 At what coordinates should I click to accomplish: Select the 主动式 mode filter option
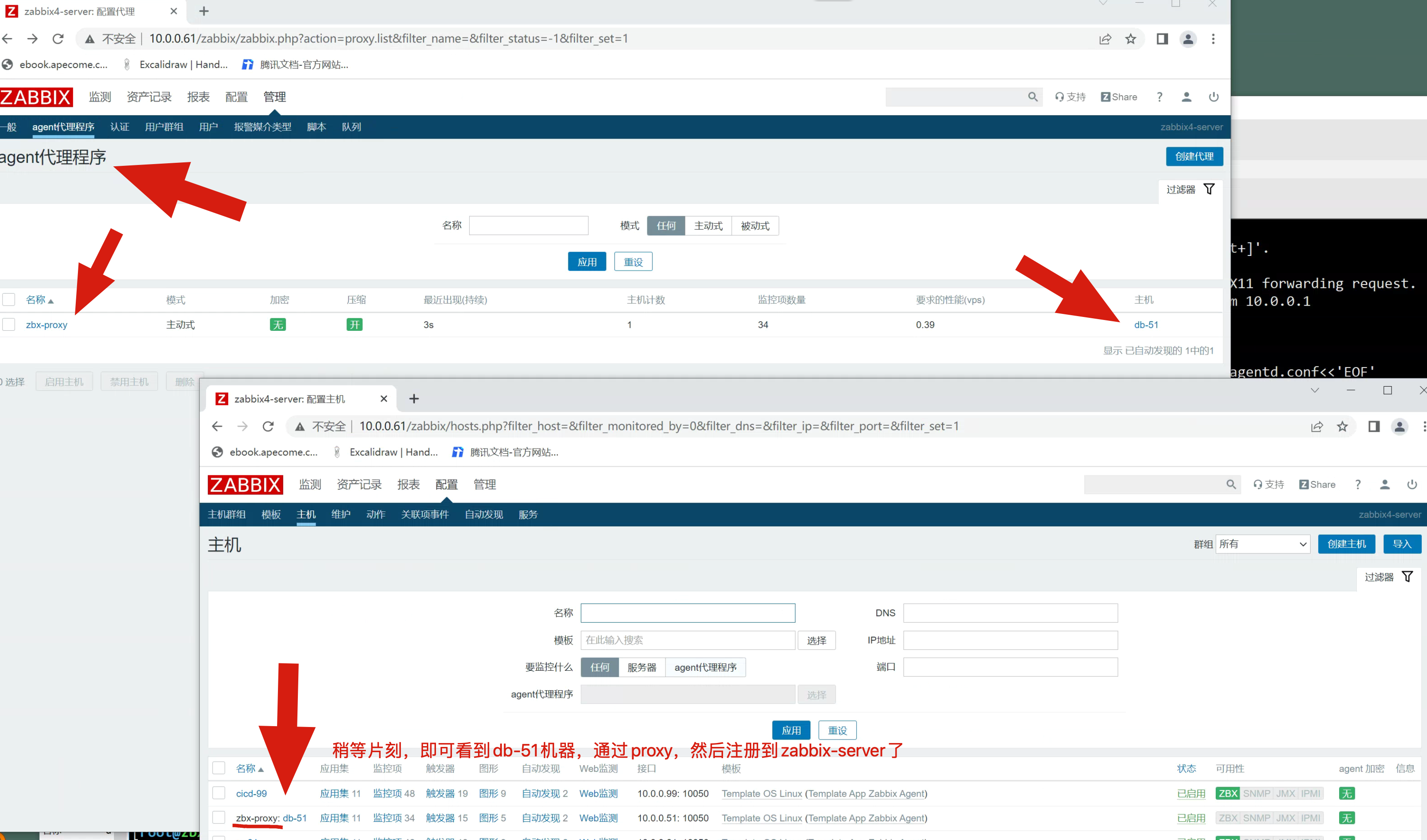708,226
